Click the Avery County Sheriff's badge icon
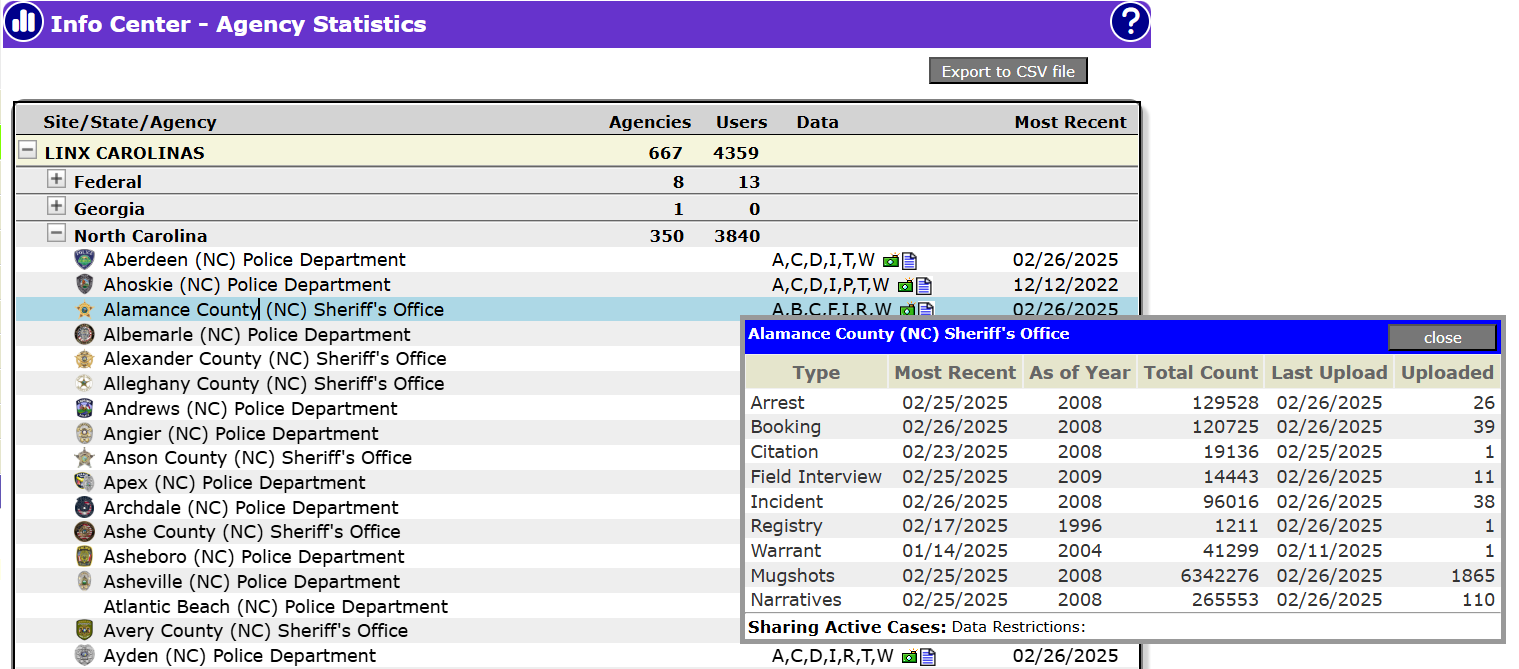The image size is (1519, 669). [x=85, y=631]
